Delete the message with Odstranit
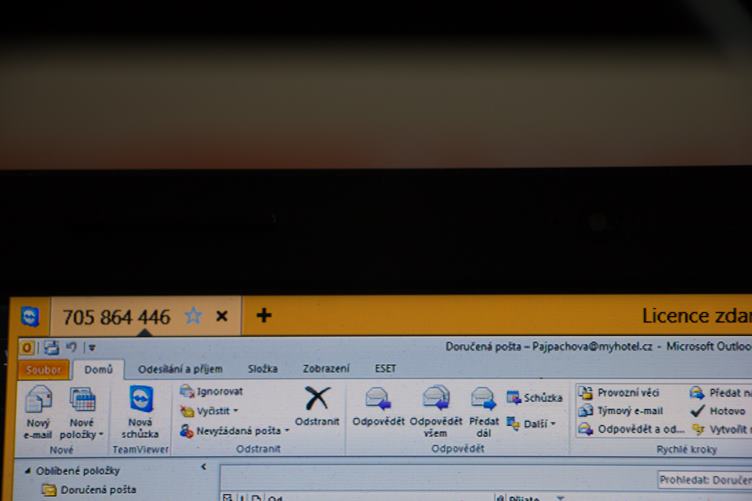 coord(317,407)
